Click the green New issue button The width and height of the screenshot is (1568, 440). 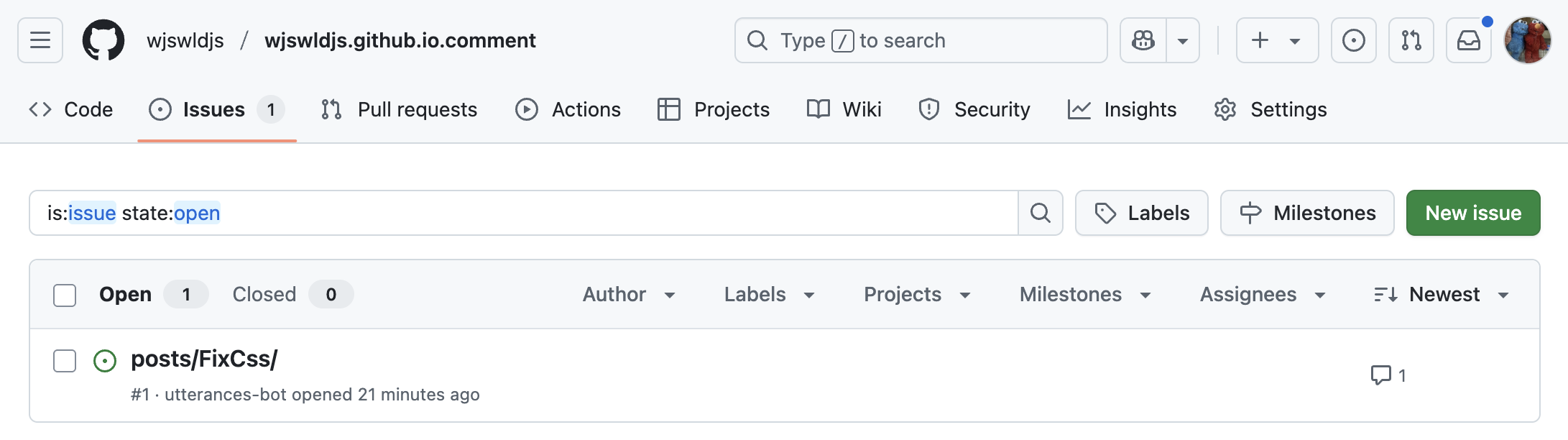click(x=1472, y=213)
